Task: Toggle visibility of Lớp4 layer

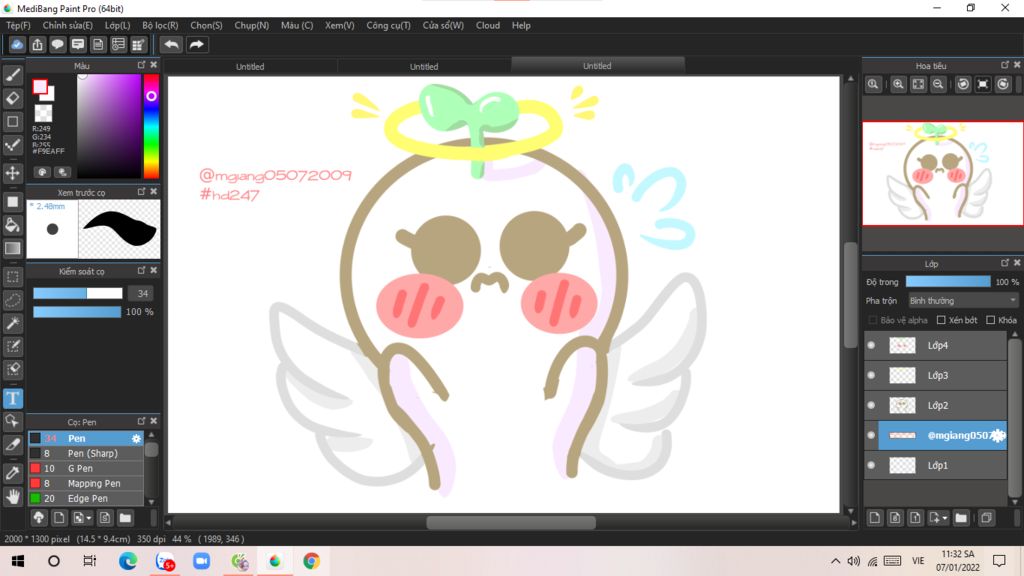Action: pos(871,345)
